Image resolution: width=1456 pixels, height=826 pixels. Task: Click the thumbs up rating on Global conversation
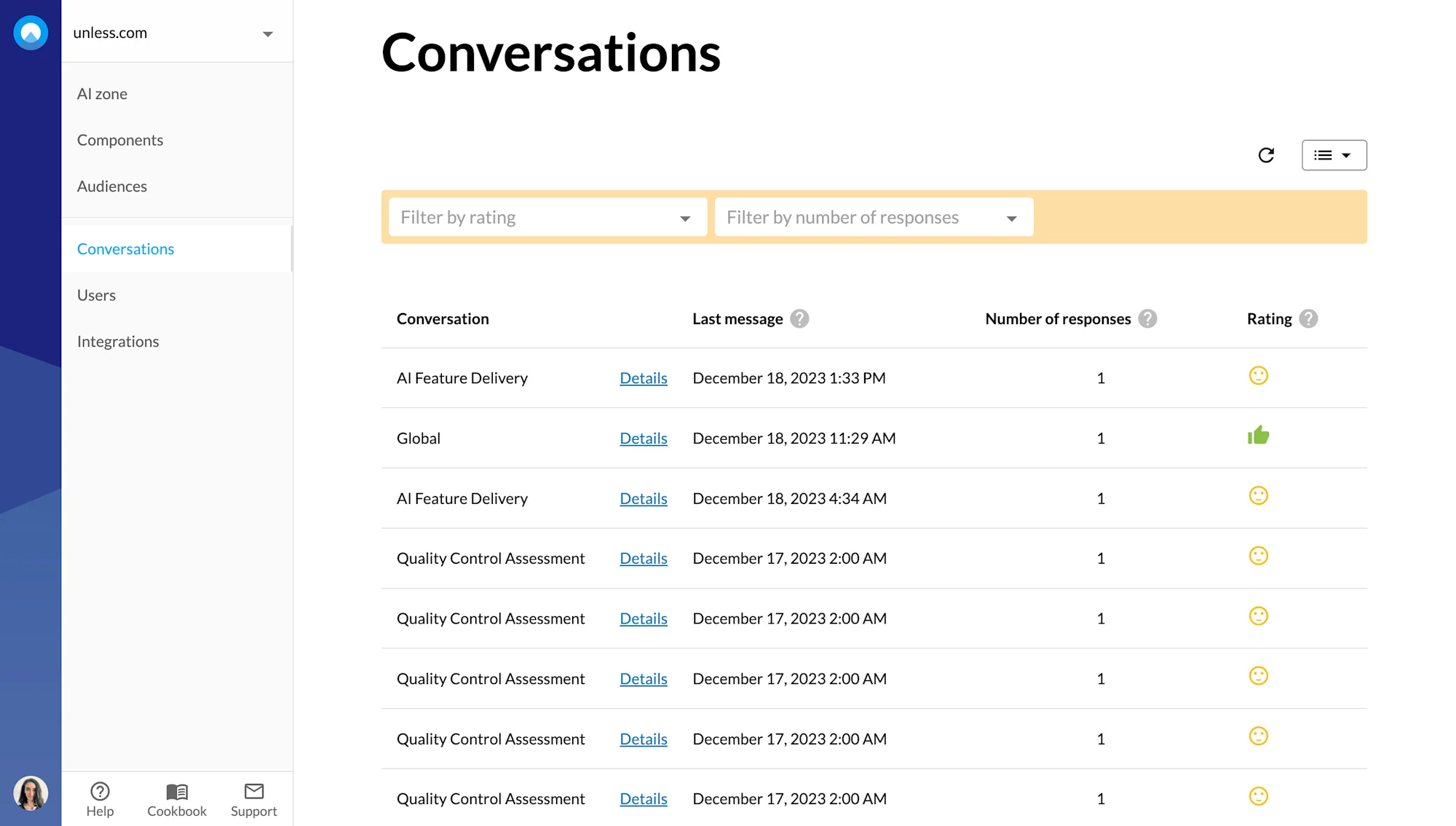1259,435
